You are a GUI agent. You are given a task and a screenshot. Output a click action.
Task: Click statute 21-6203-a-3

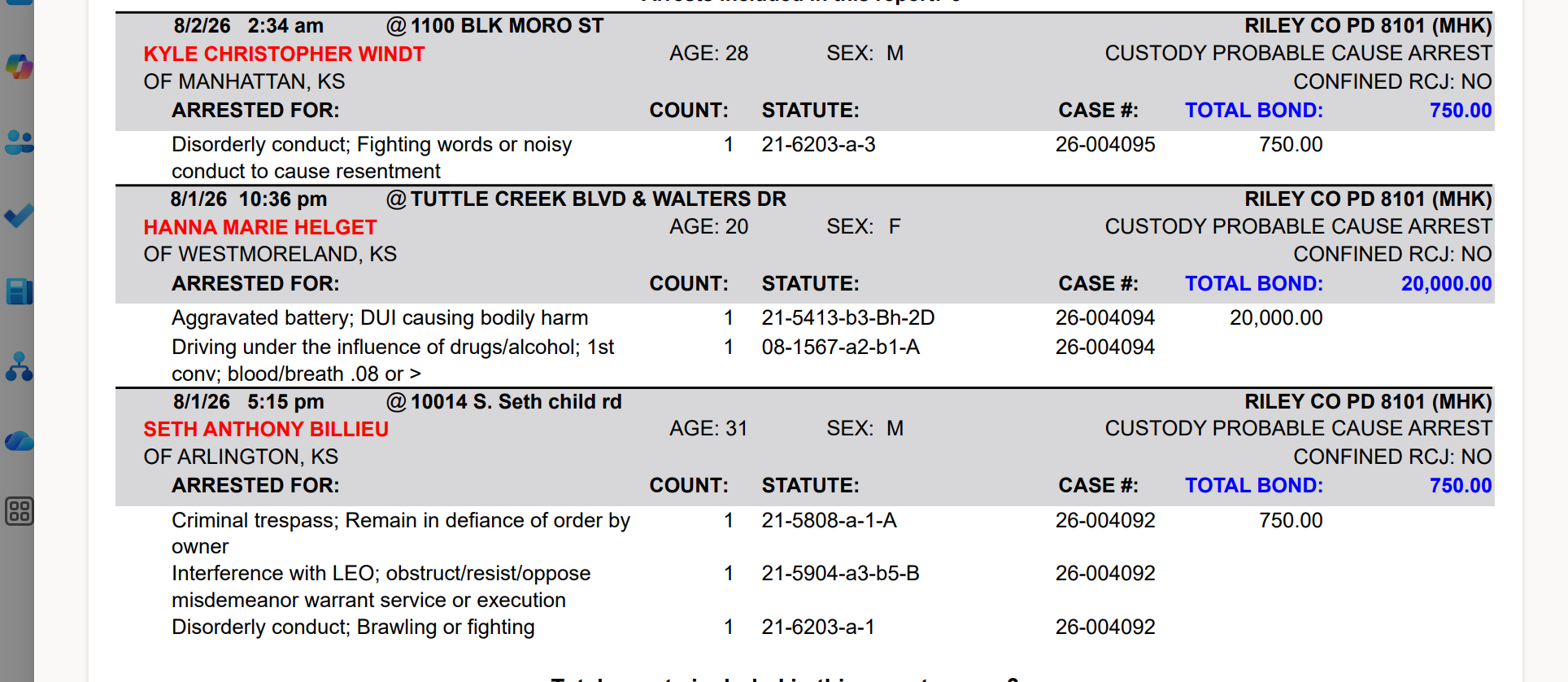(818, 144)
